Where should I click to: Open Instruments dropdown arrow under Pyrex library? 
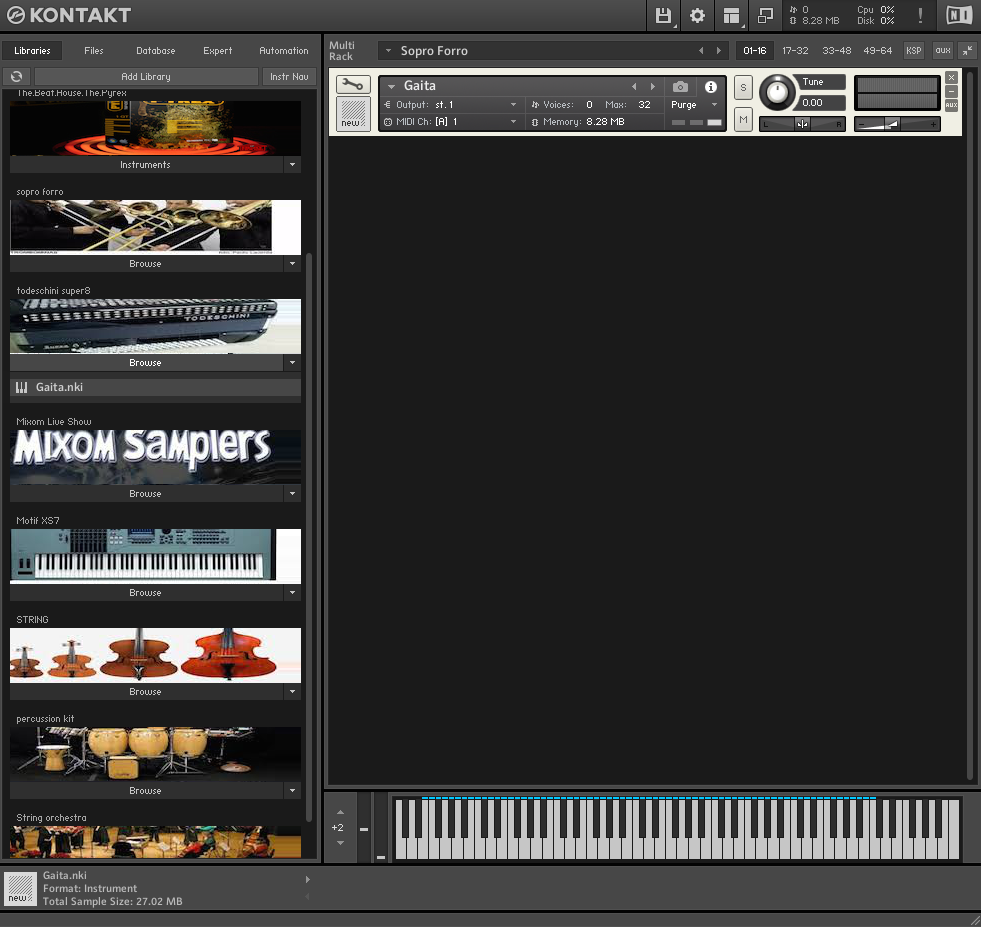point(292,165)
